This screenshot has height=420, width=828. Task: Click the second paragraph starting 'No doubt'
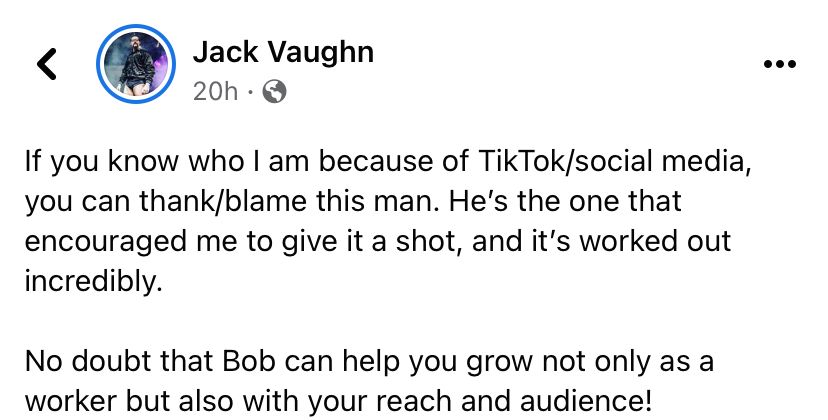pos(369,381)
